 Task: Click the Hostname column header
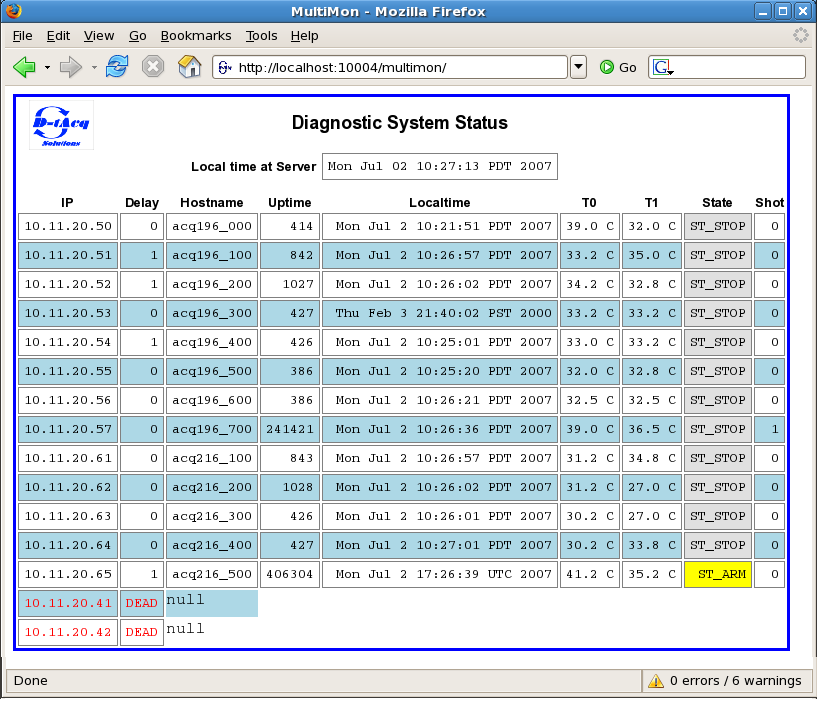click(x=212, y=203)
